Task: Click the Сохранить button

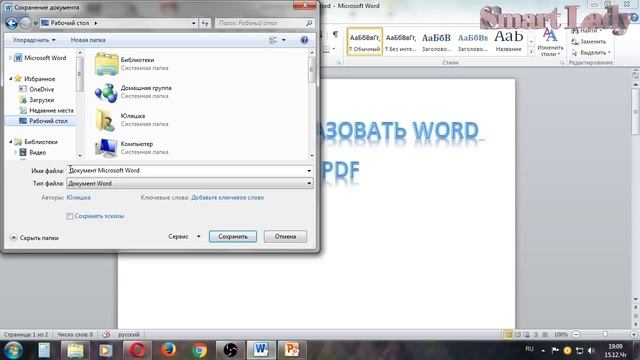Action: coord(233,236)
